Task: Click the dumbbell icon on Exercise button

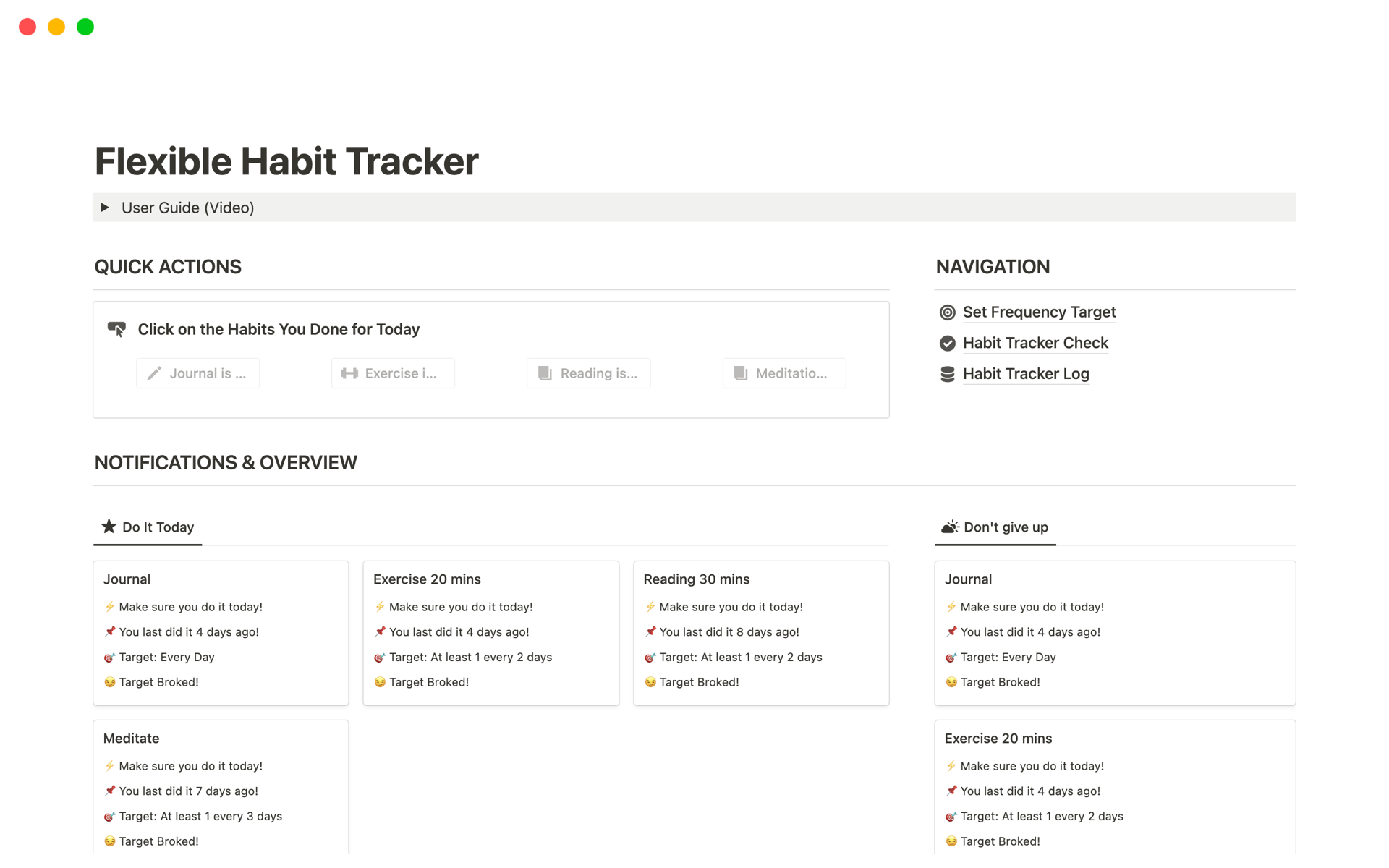Action: point(349,373)
